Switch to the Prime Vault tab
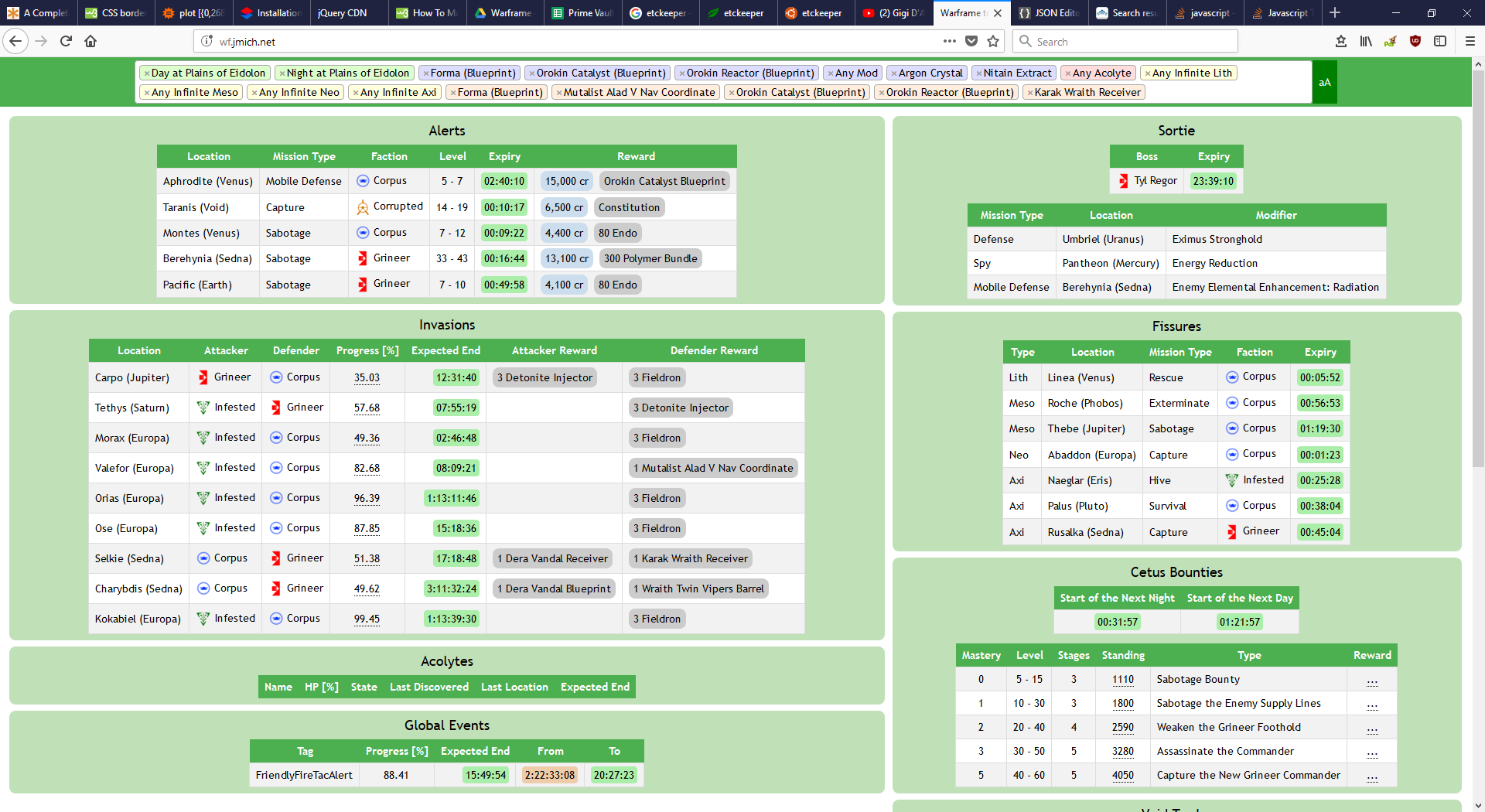The image size is (1485, 812). (x=582, y=13)
